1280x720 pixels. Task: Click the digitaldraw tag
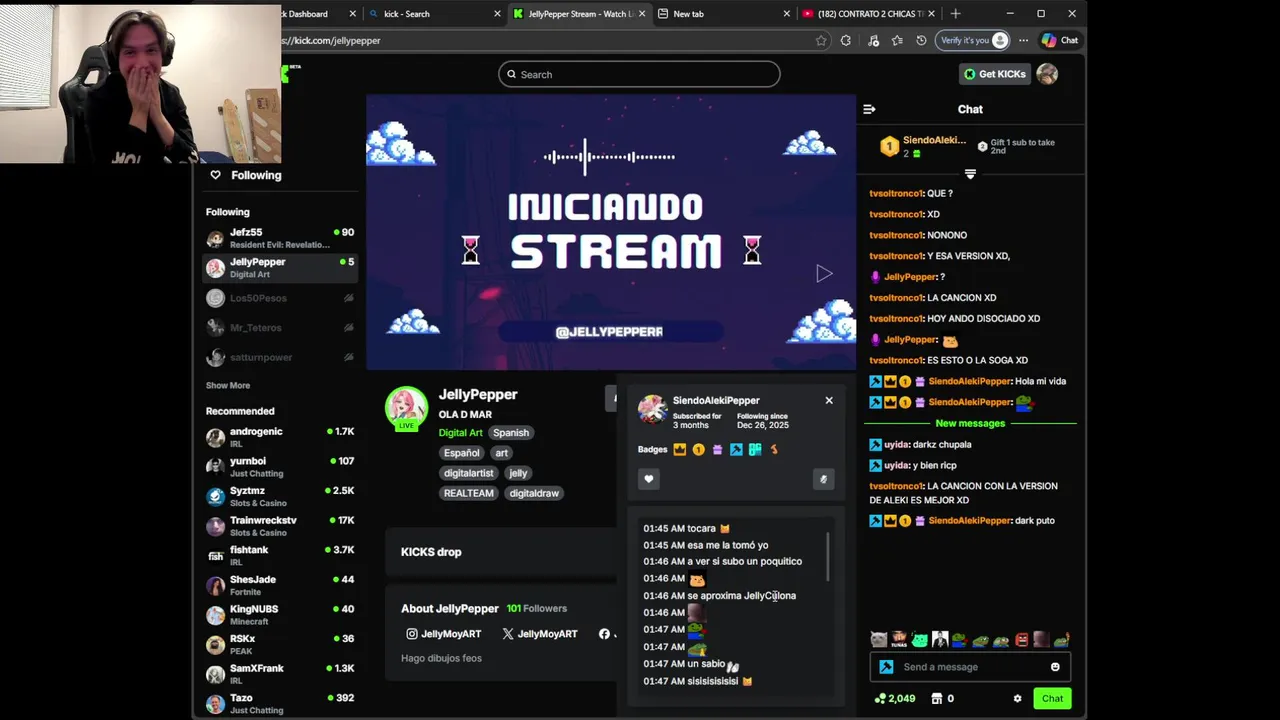click(534, 493)
